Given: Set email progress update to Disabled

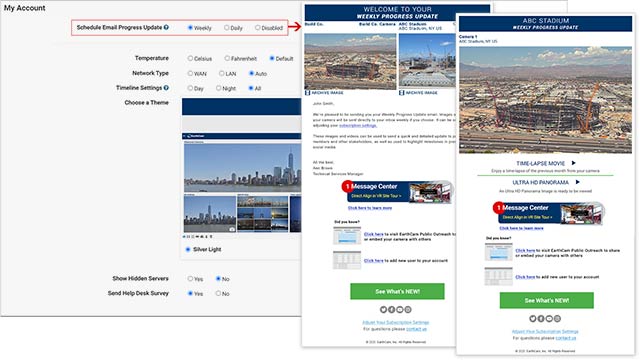Looking at the screenshot, I should point(258,28).
